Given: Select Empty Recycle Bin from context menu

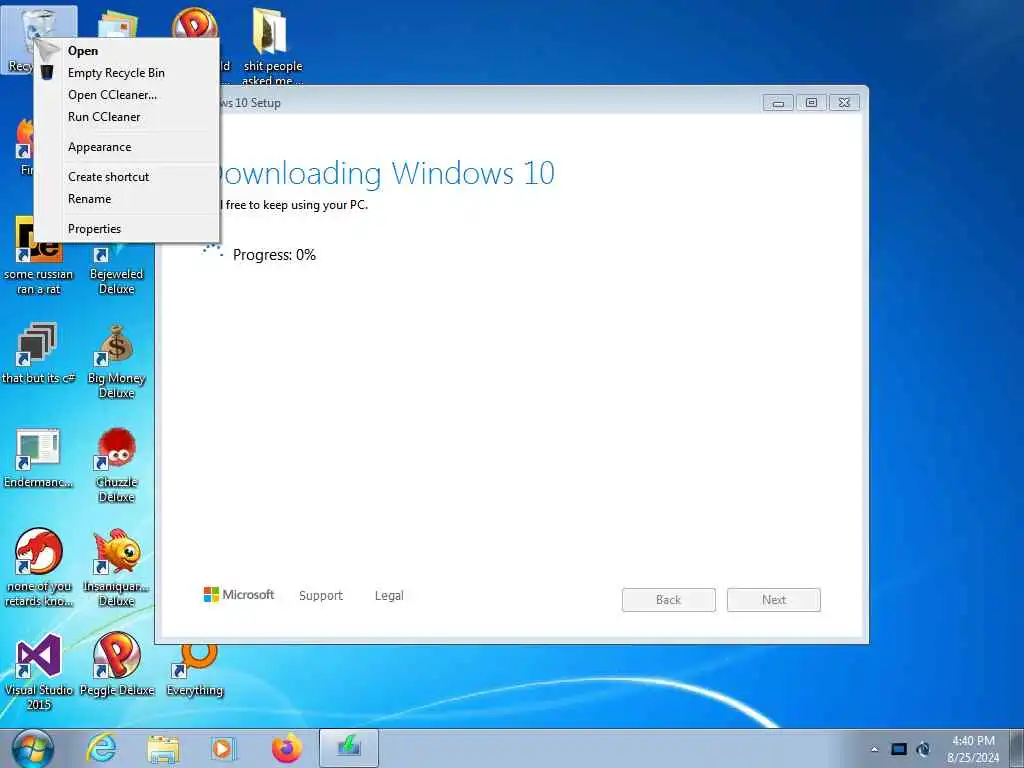Looking at the screenshot, I should coord(116,73).
